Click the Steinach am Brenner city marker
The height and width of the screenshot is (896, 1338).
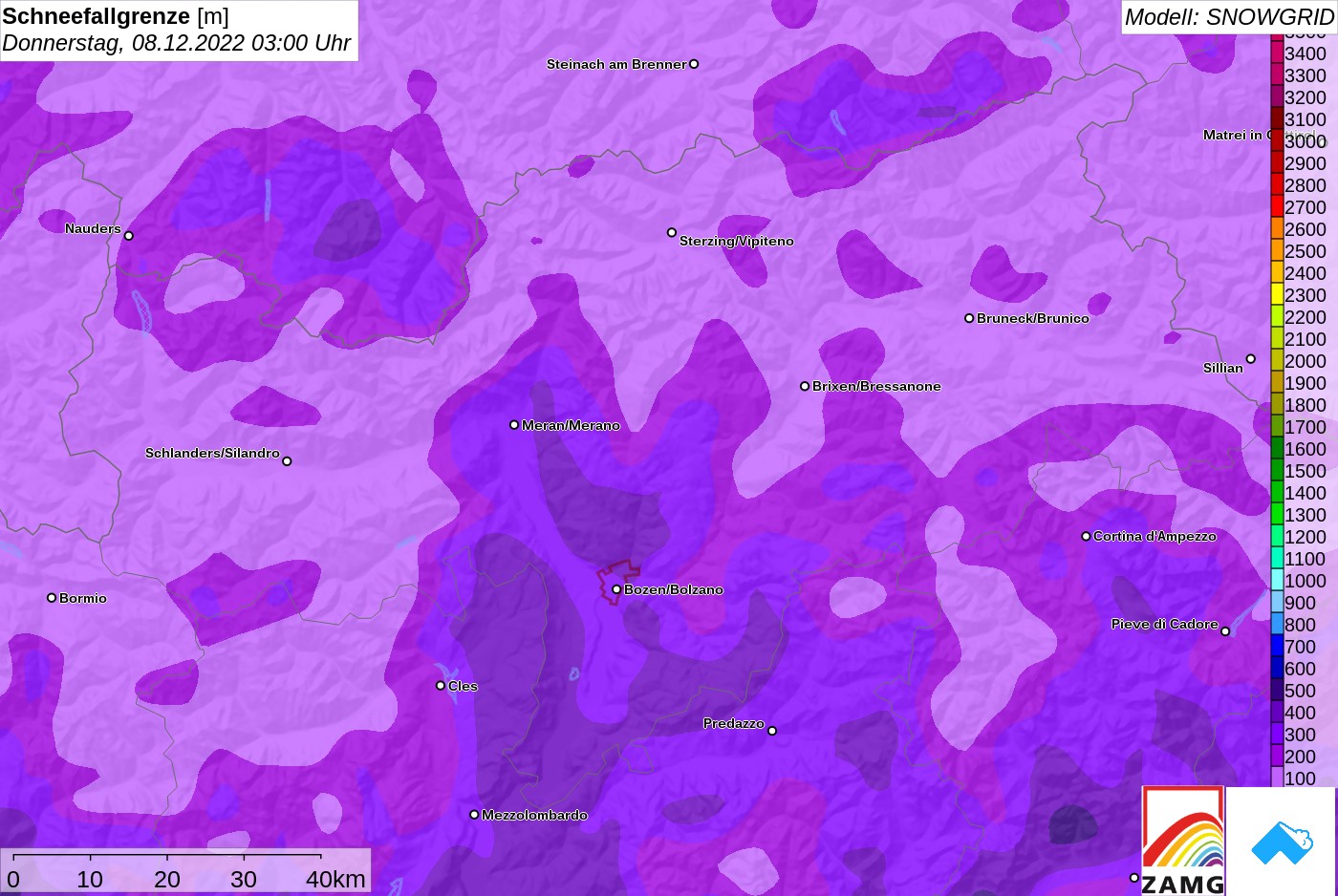[694, 64]
